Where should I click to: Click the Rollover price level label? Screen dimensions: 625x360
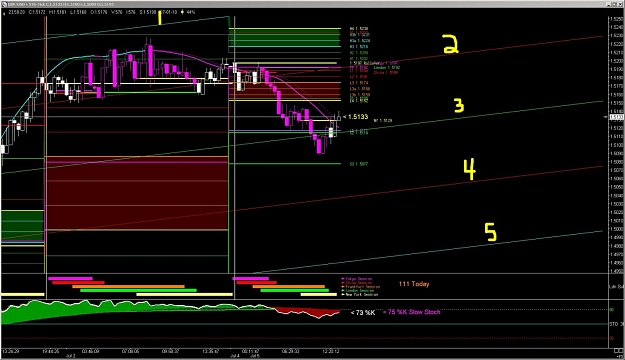click(364, 63)
